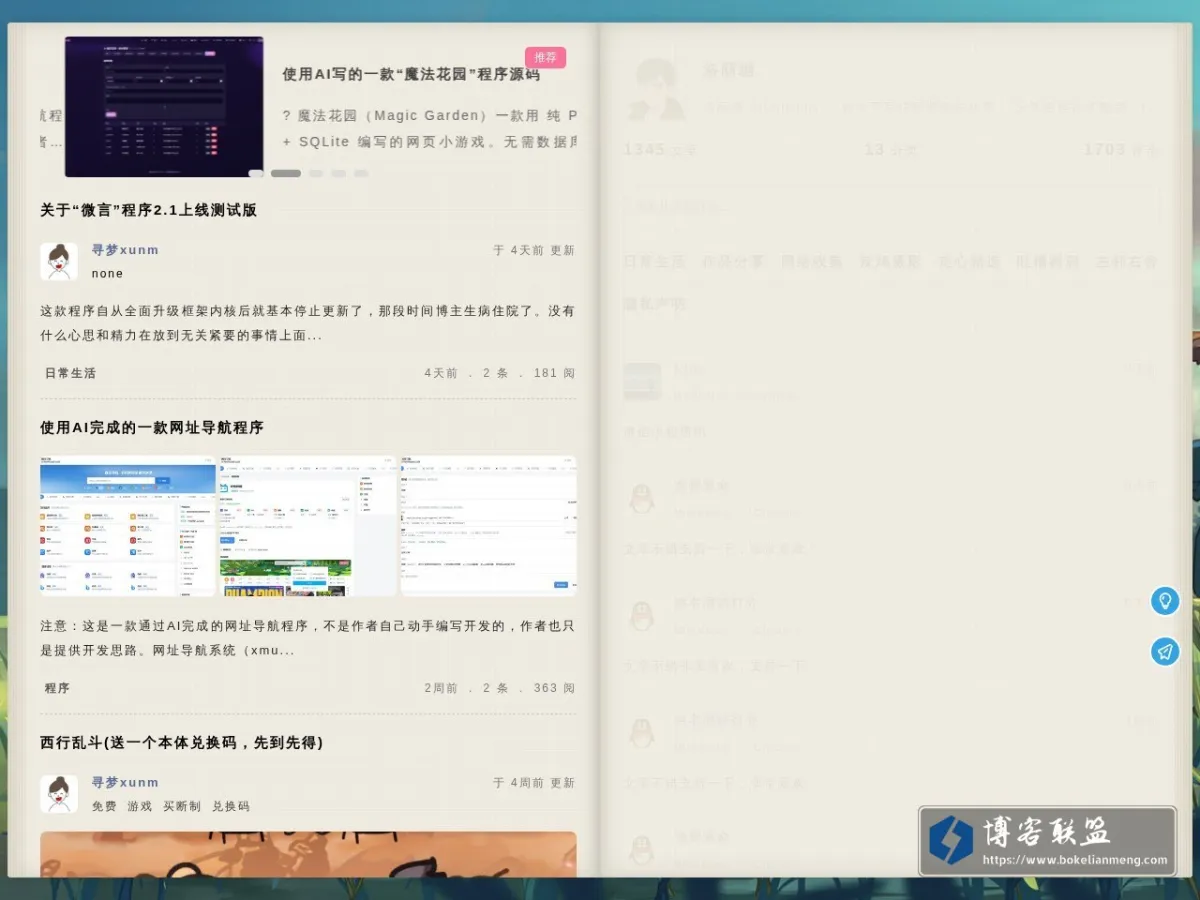Click the 买断制 tag

pos(182,806)
